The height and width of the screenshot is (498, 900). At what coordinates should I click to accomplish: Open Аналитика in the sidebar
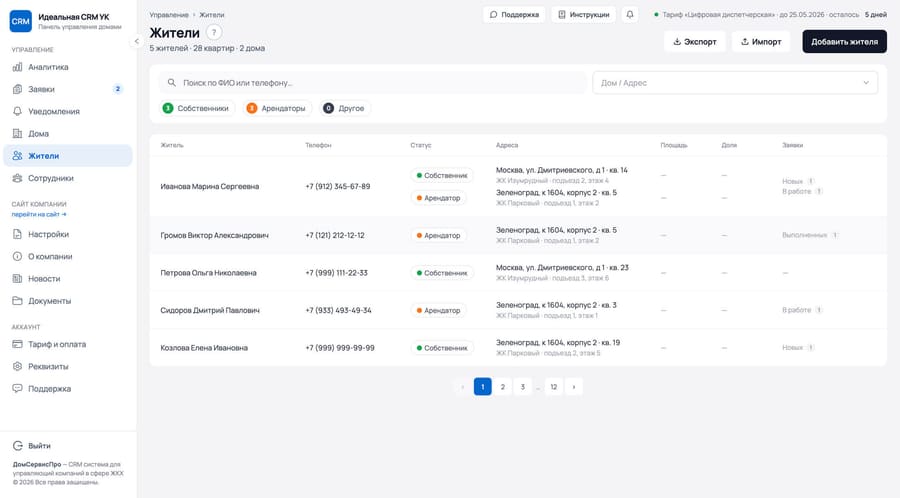68,67
